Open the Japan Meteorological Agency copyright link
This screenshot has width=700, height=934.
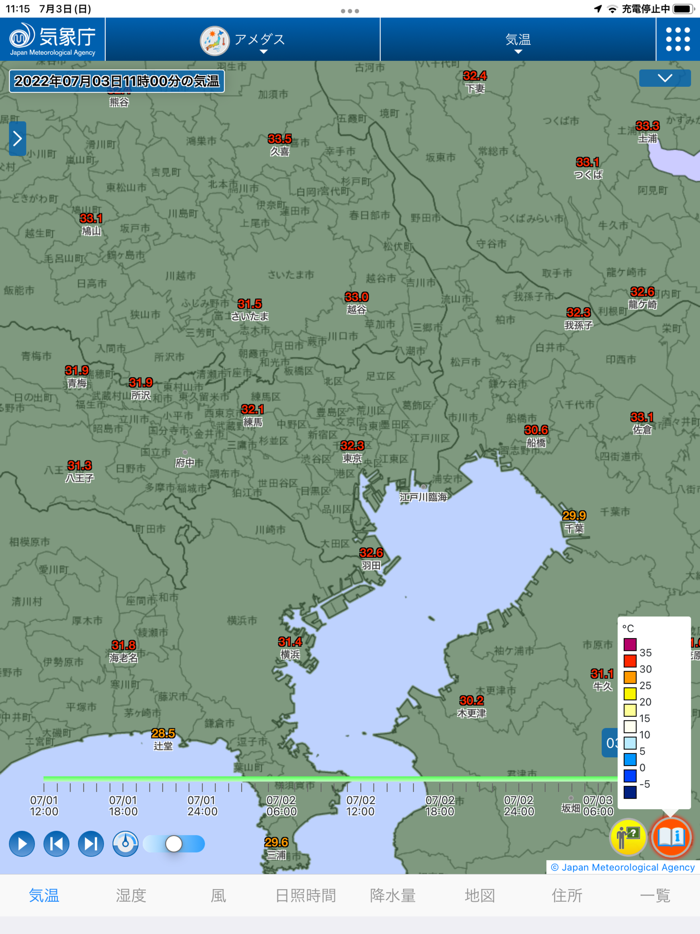point(623,867)
